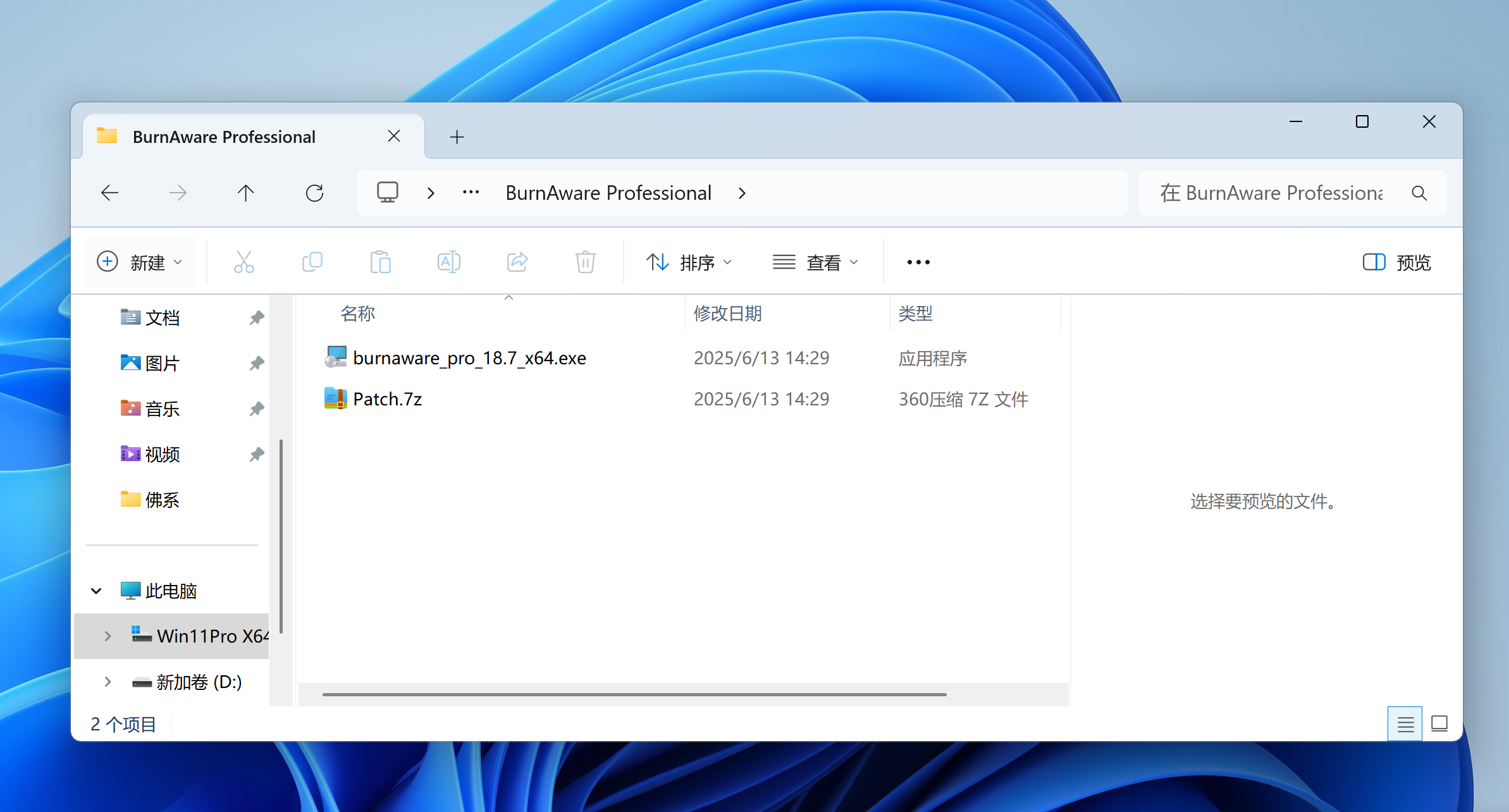This screenshot has width=1509, height=812.
Task: Sort by 修改日期 column header
Action: click(x=728, y=313)
